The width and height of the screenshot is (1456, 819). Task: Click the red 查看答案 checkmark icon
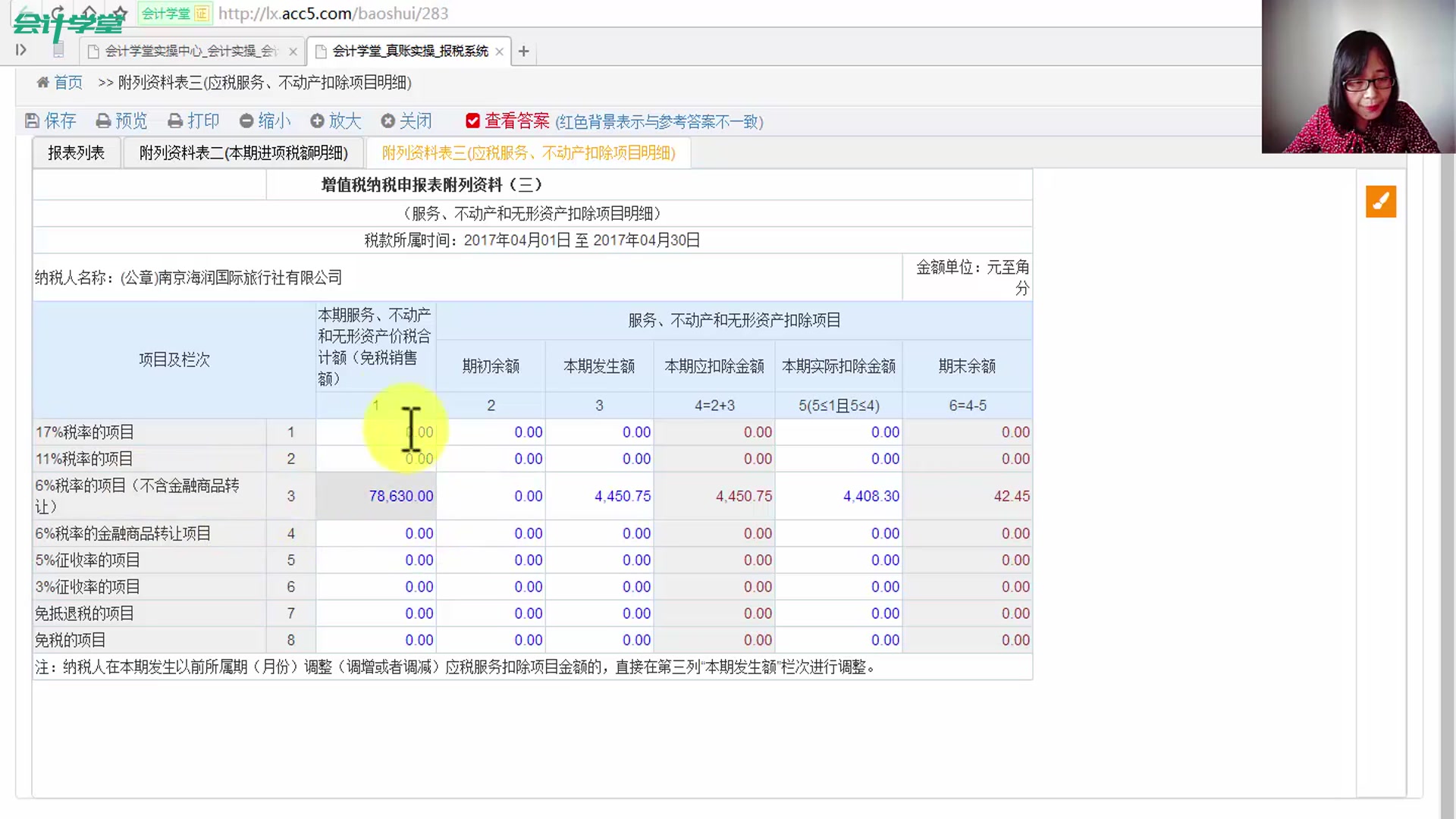(x=472, y=121)
